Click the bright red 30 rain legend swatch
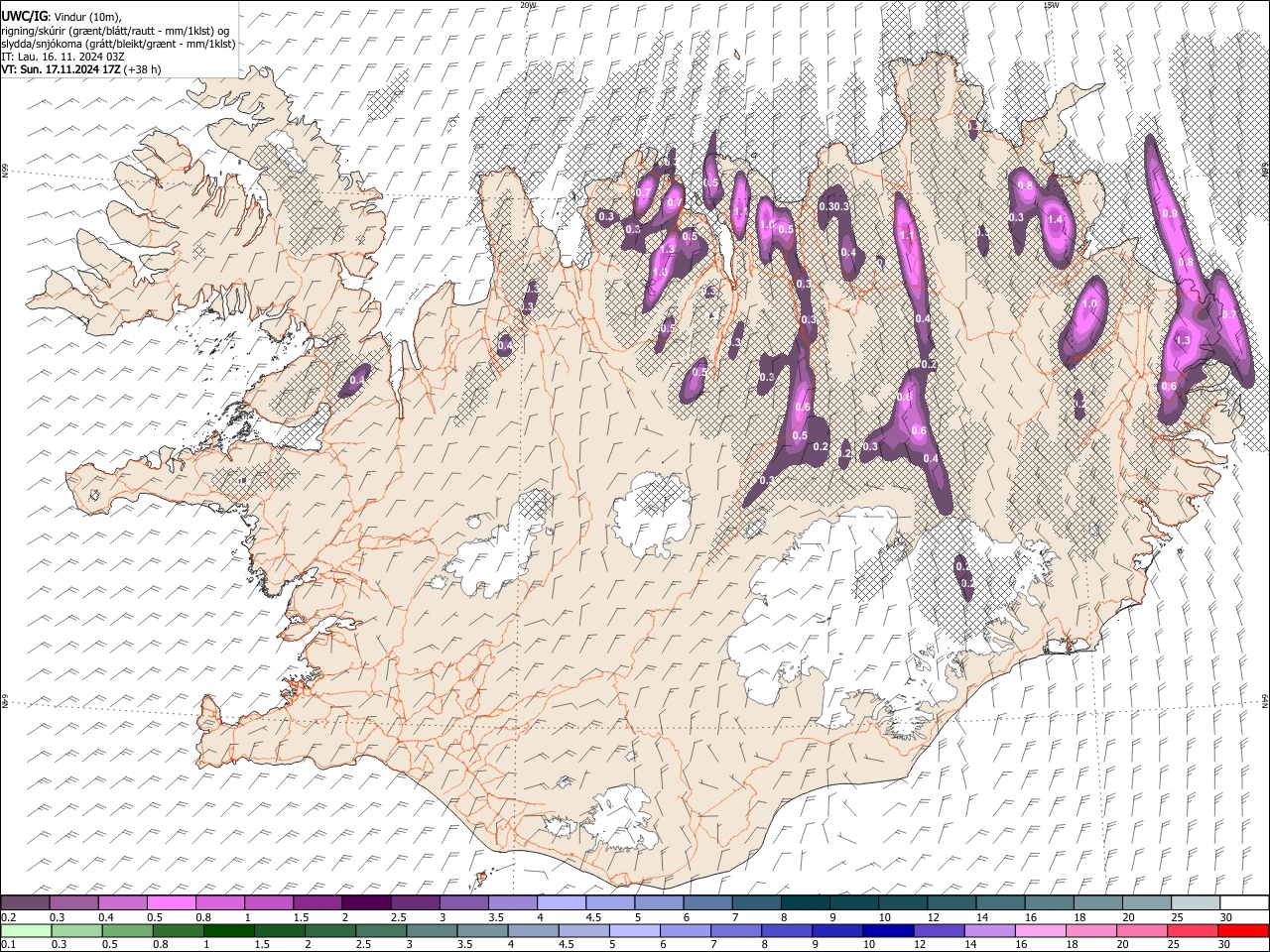1270x952 pixels. click(x=1243, y=930)
